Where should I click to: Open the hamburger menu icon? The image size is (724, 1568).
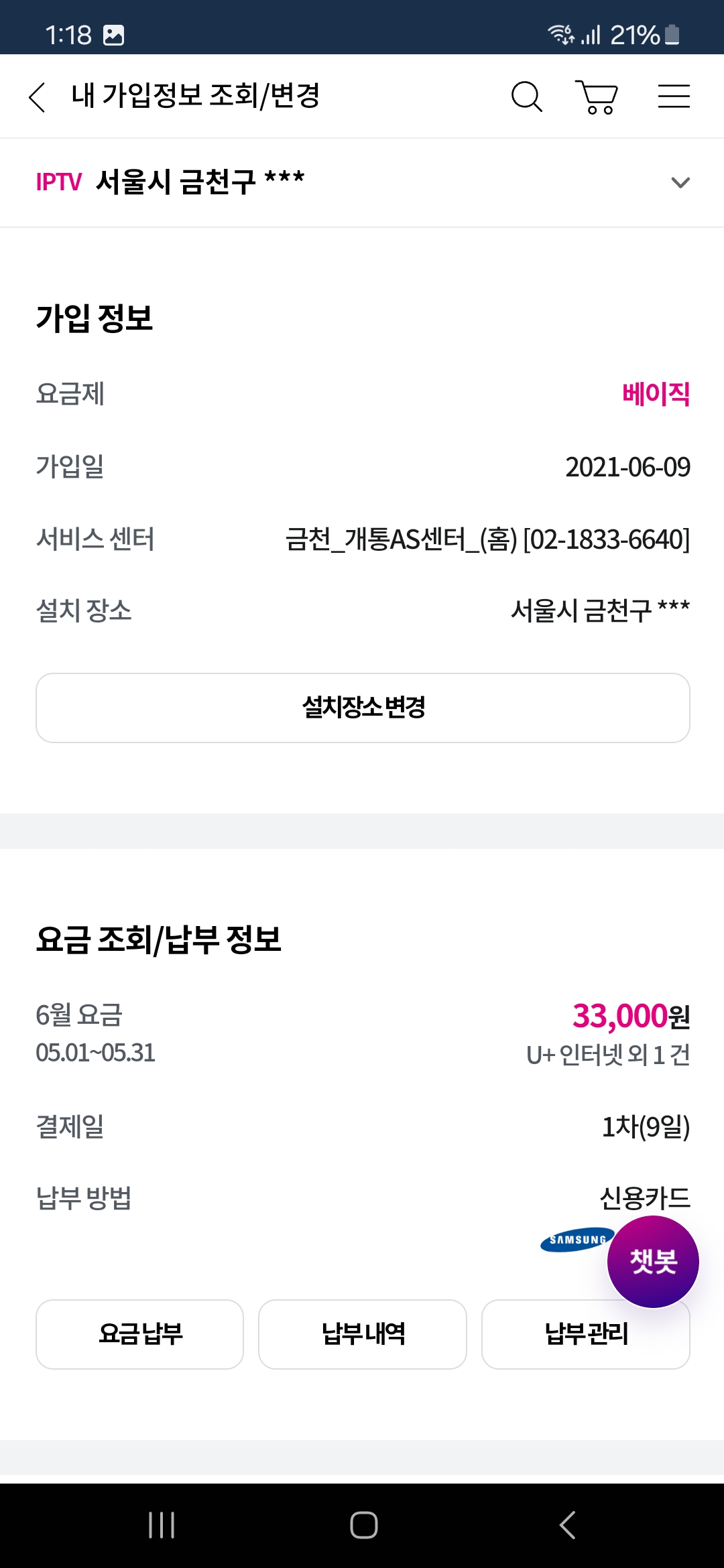(x=673, y=96)
